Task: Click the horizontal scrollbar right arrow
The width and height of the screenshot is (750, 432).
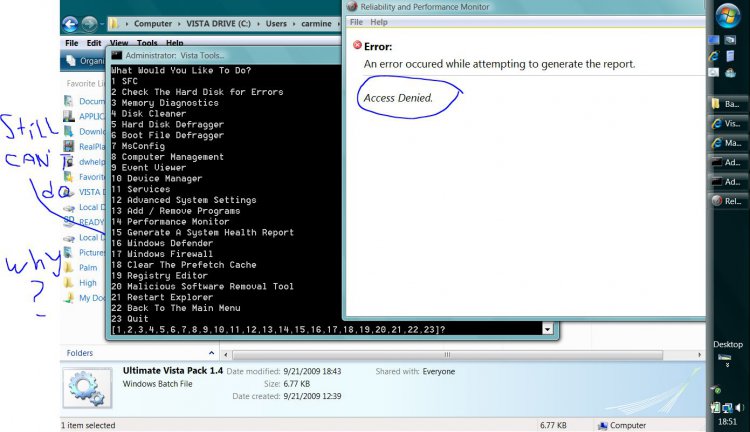Action: tap(699, 355)
